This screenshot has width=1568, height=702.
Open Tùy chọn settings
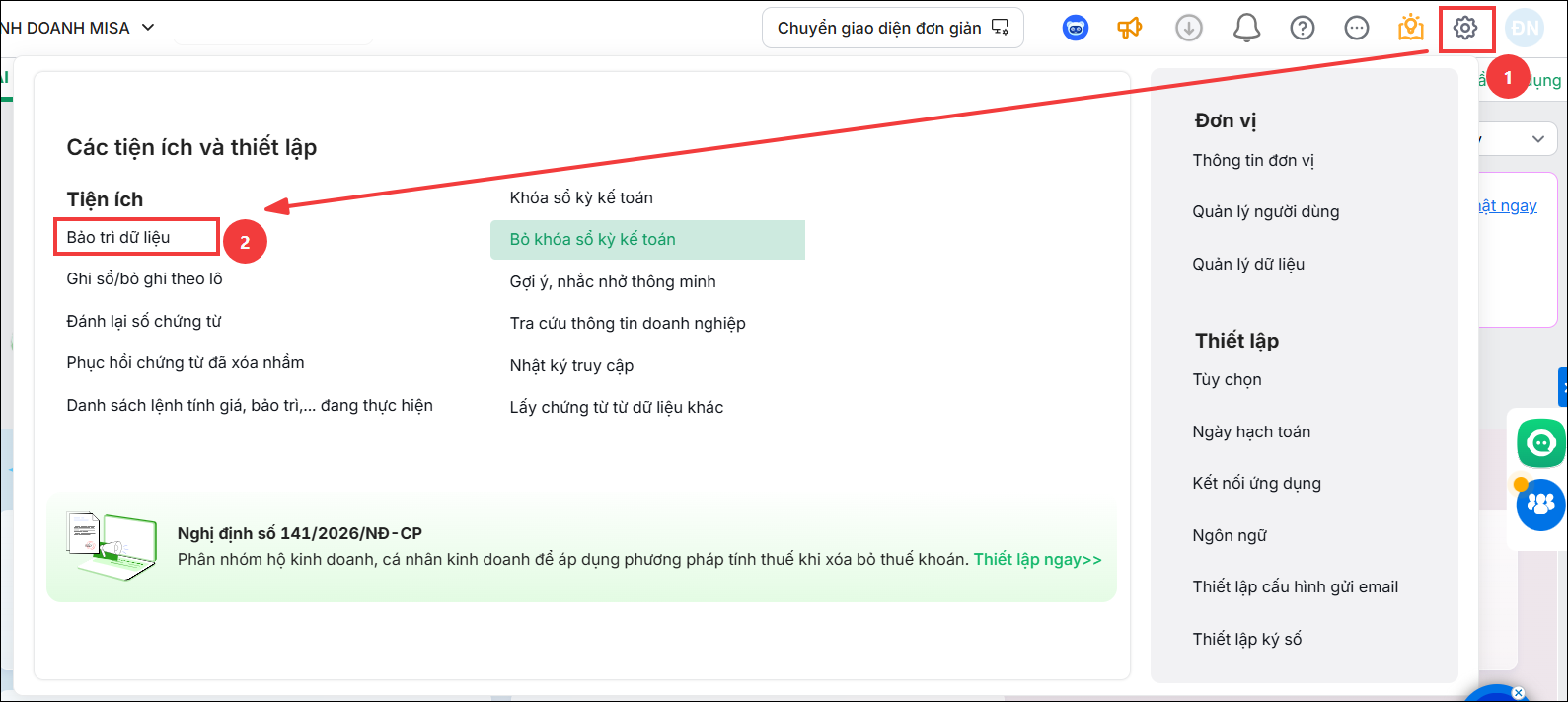point(1227,380)
